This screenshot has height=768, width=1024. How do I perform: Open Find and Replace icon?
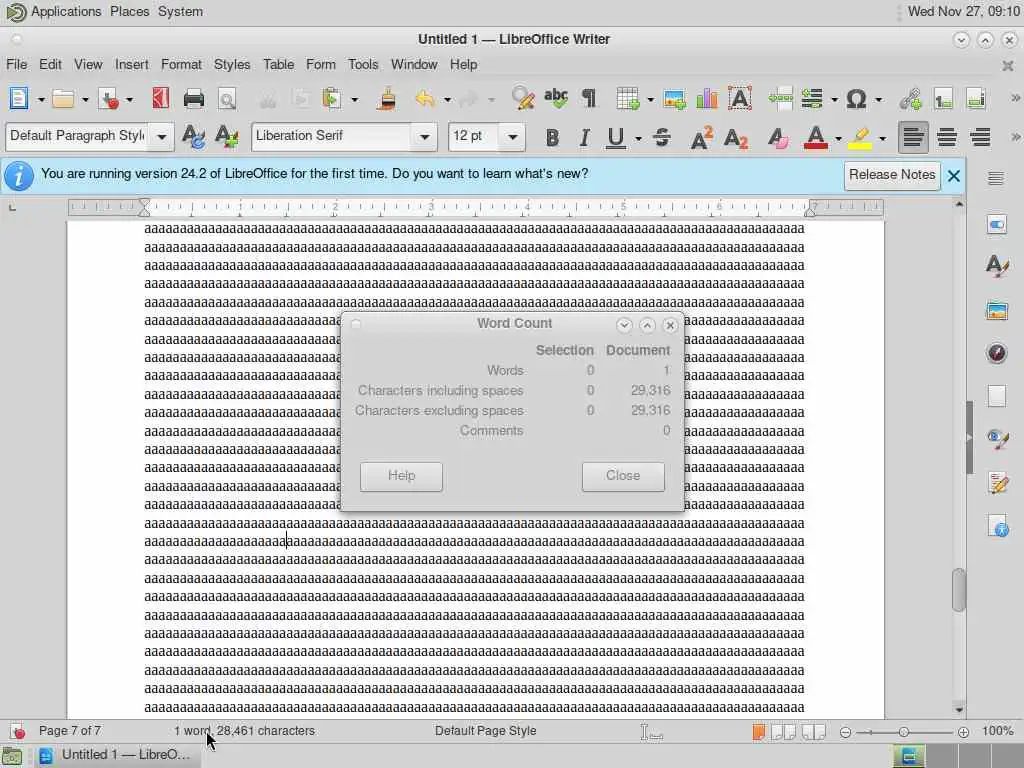click(522, 99)
